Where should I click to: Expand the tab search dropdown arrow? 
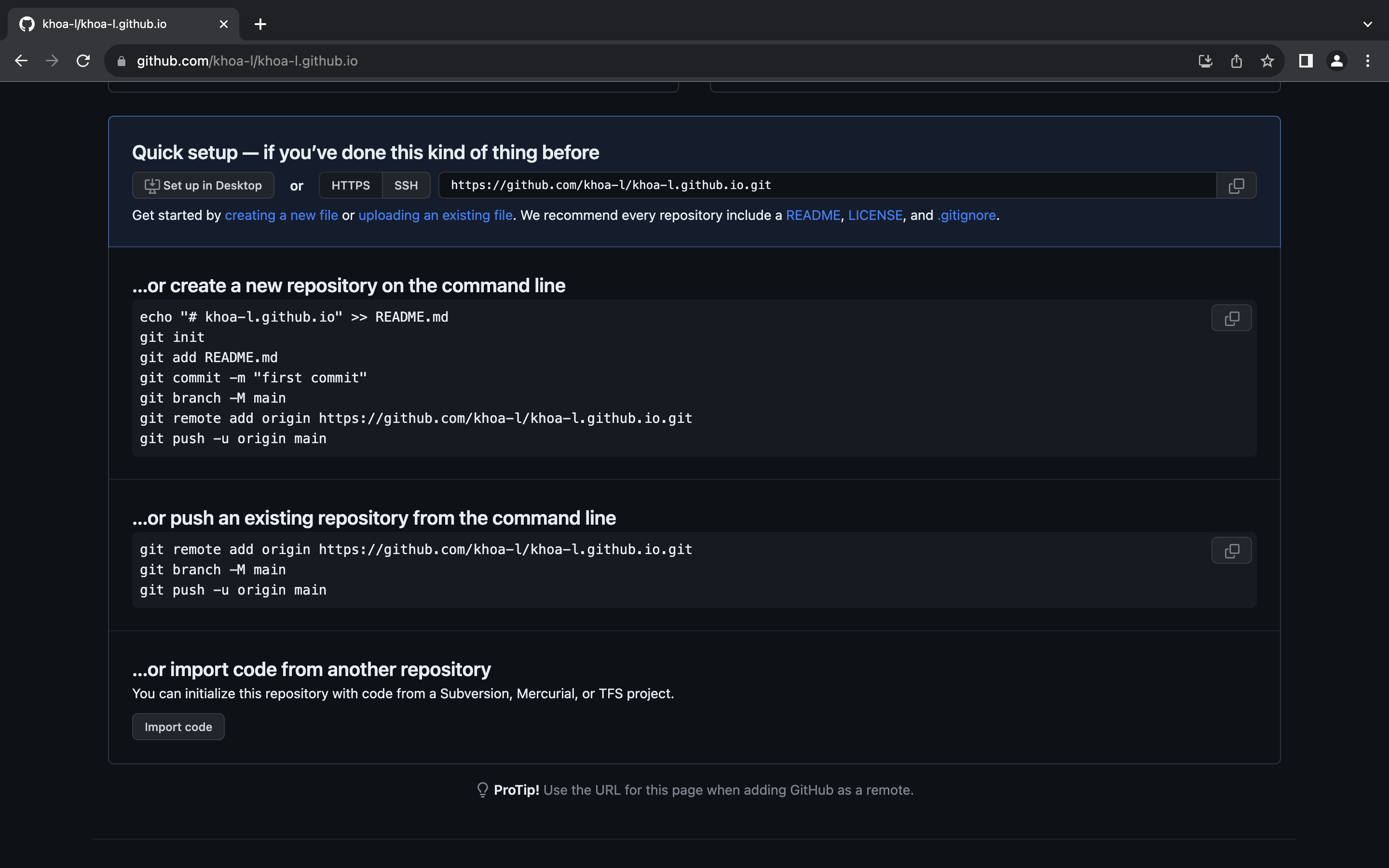pyautogui.click(x=1367, y=24)
